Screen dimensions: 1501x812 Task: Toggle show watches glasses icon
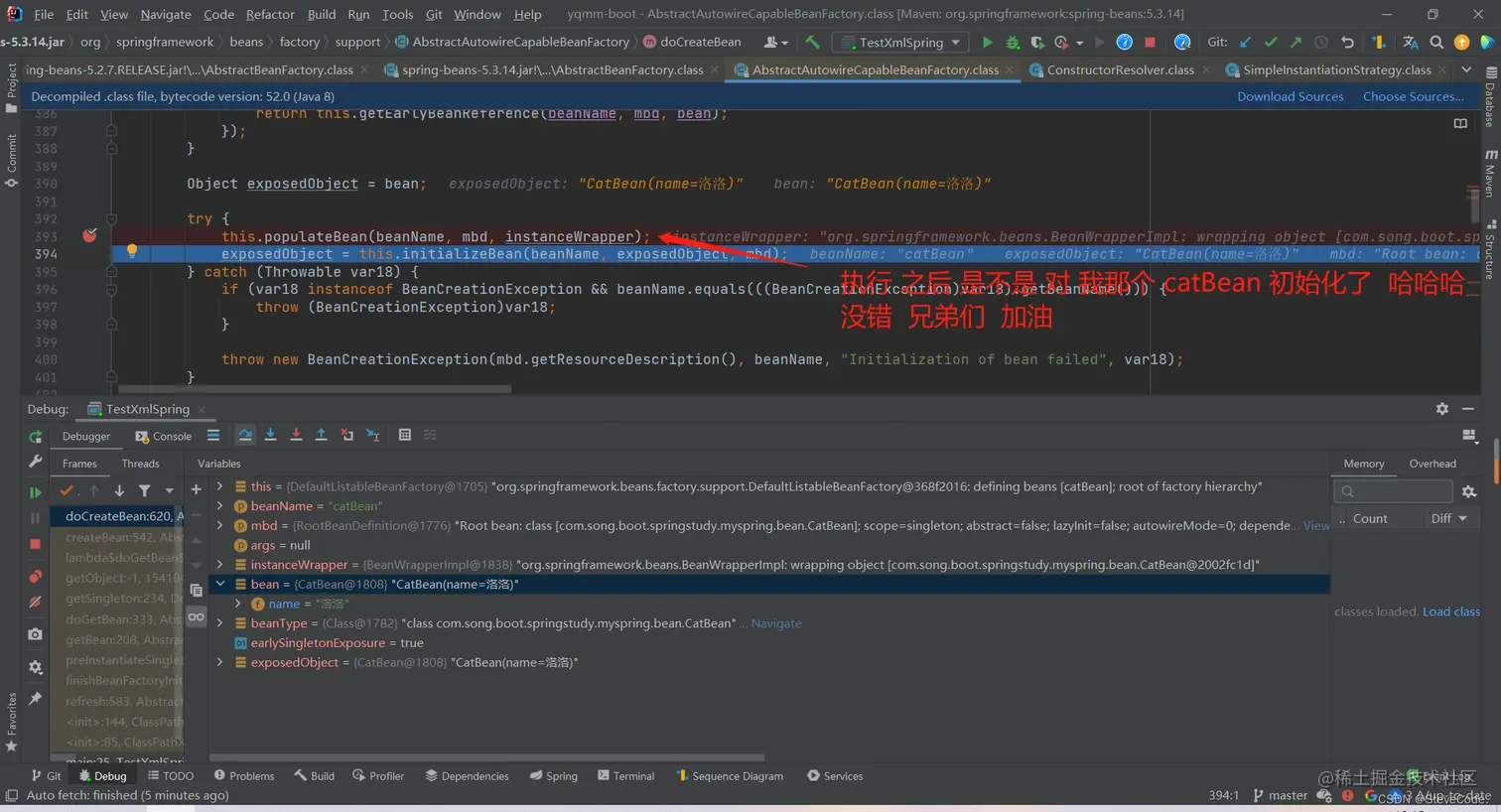point(196,616)
